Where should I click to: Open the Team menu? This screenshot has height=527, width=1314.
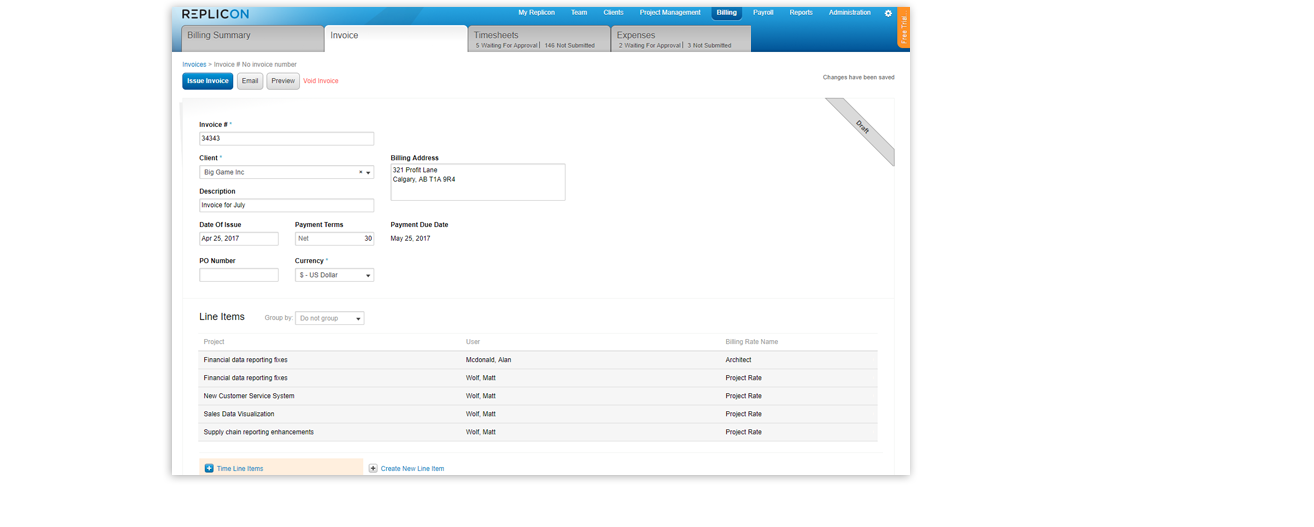579,13
